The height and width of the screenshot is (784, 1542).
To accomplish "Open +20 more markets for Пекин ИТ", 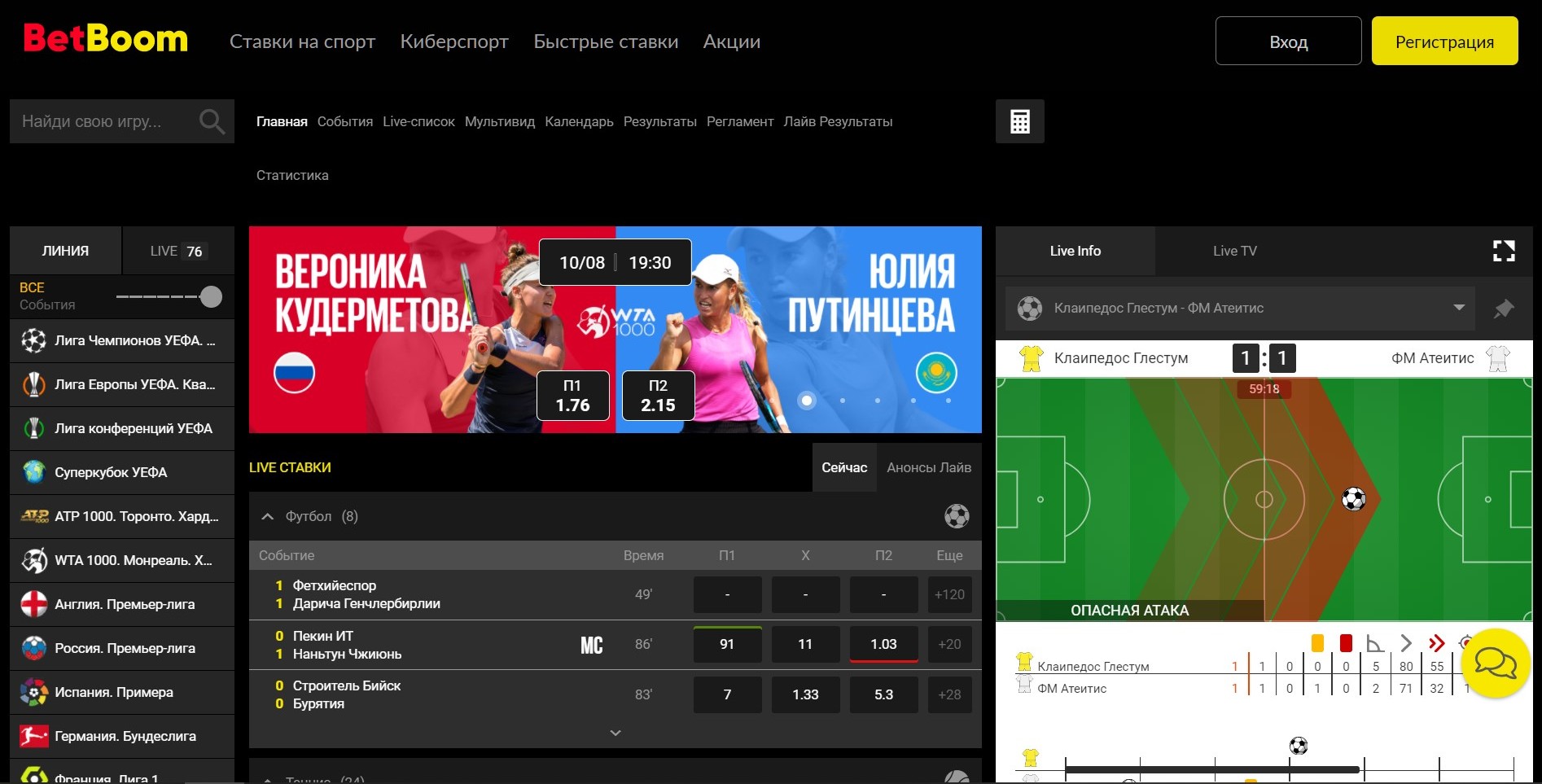I will [949, 644].
